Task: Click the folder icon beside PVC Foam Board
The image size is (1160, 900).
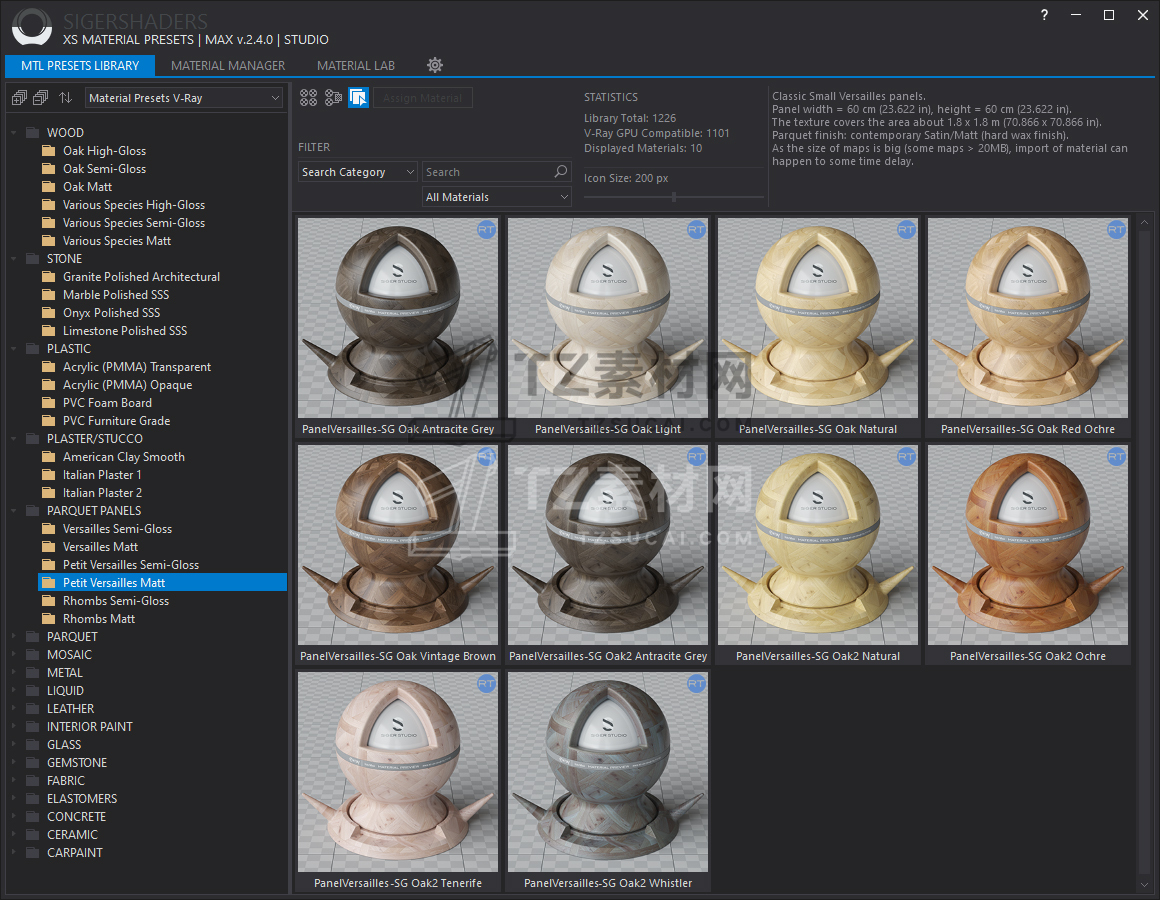Action: tap(49, 403)
